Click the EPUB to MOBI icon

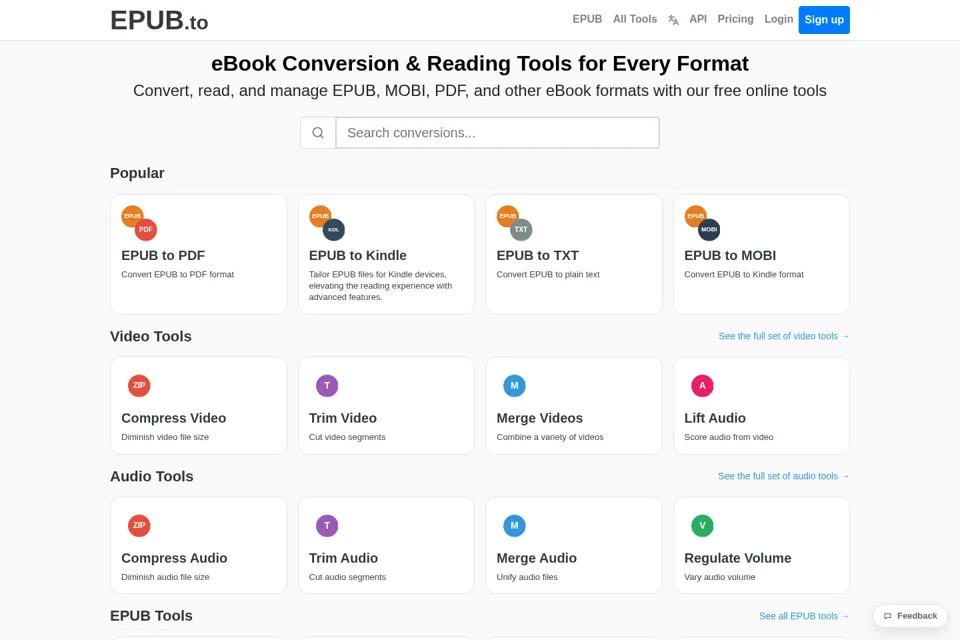702,223
